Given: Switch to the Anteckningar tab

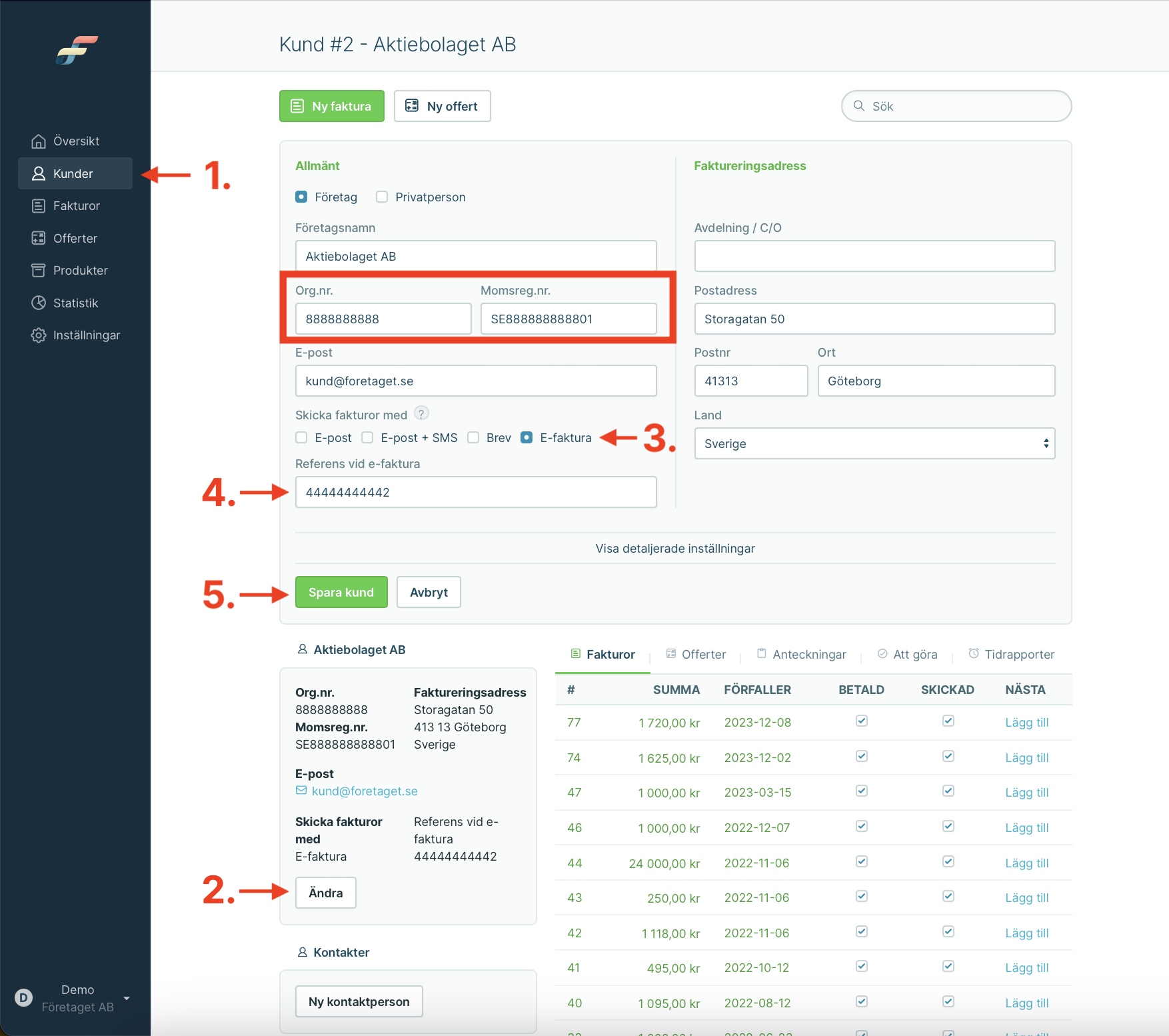Looking at the screenshot, I should pyautogui.click(x=801, y=654).
